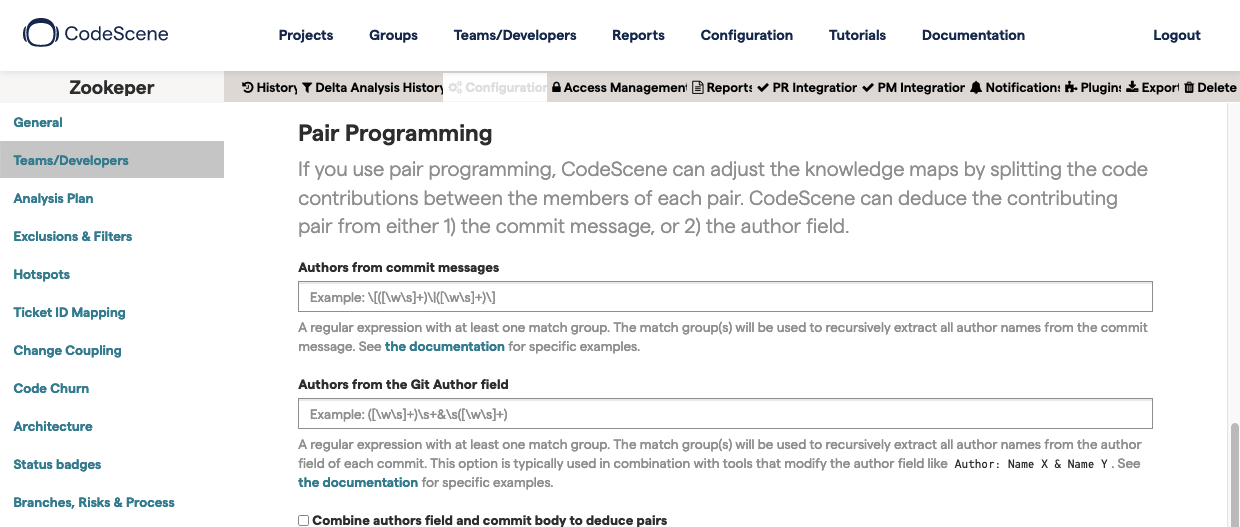Click the Export download icon
1240x527 pixels.
click(x=1132, y=88)
